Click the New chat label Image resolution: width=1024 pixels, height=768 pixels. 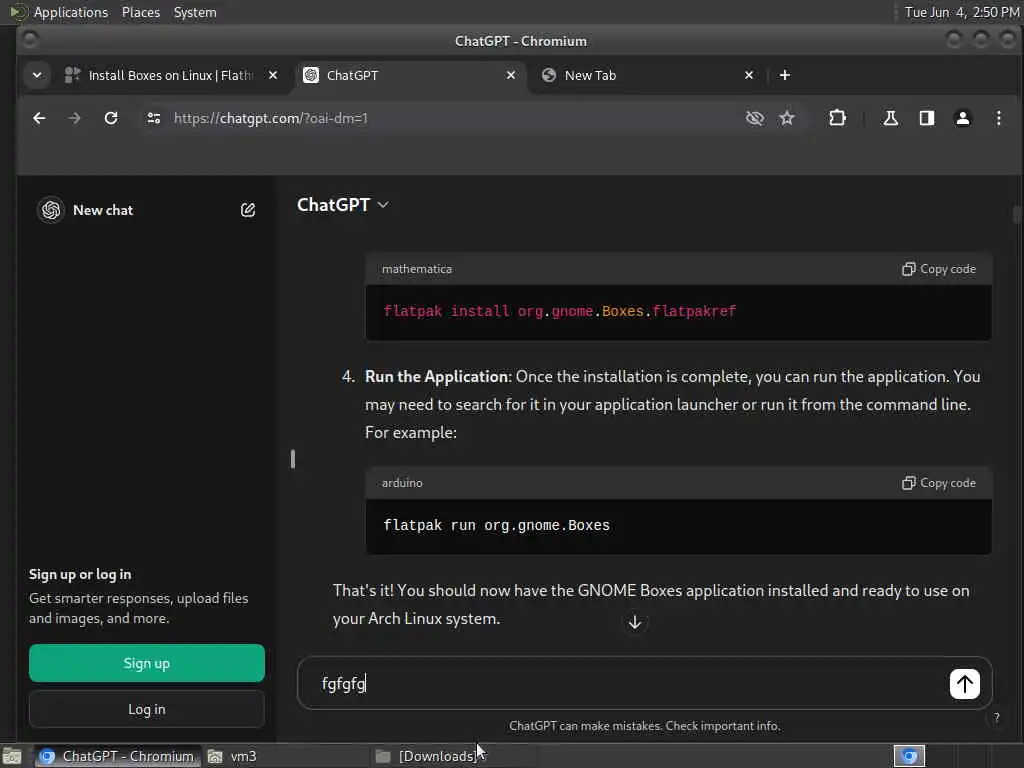coord(103,210)
